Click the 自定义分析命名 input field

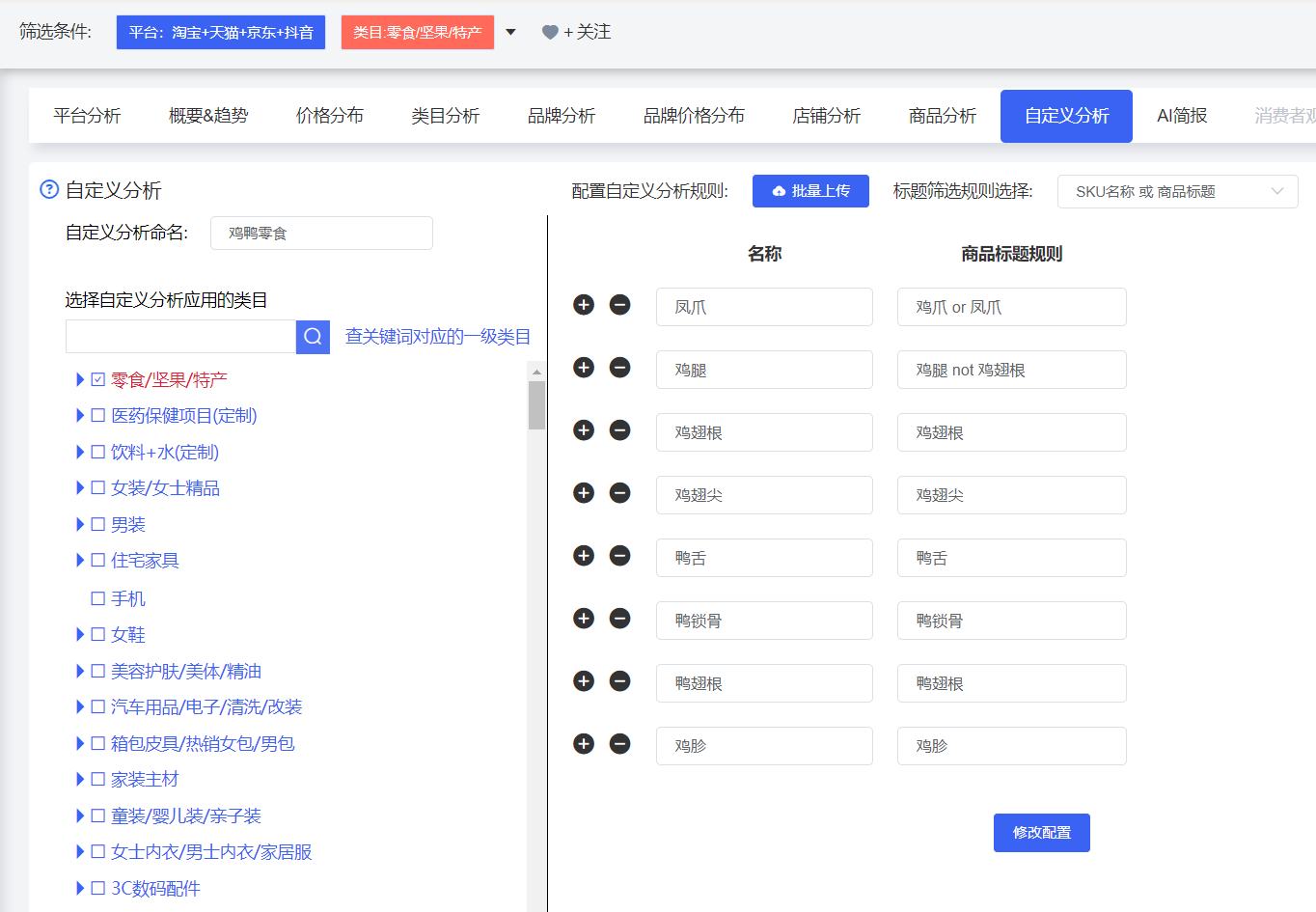coord(321,233)
